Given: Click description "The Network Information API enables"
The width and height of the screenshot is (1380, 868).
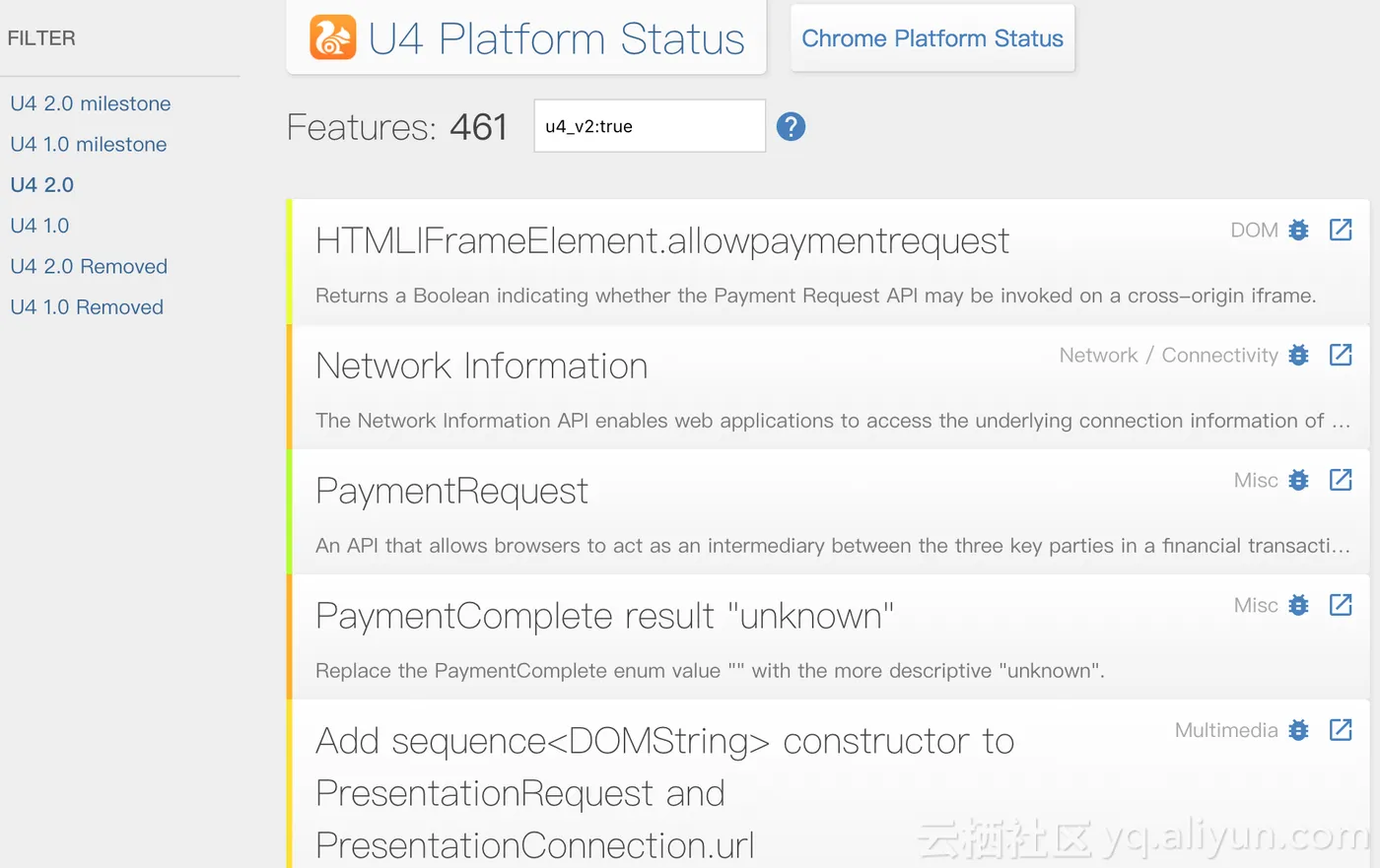Looking at the screenshot, I should (x=833, y=421).
